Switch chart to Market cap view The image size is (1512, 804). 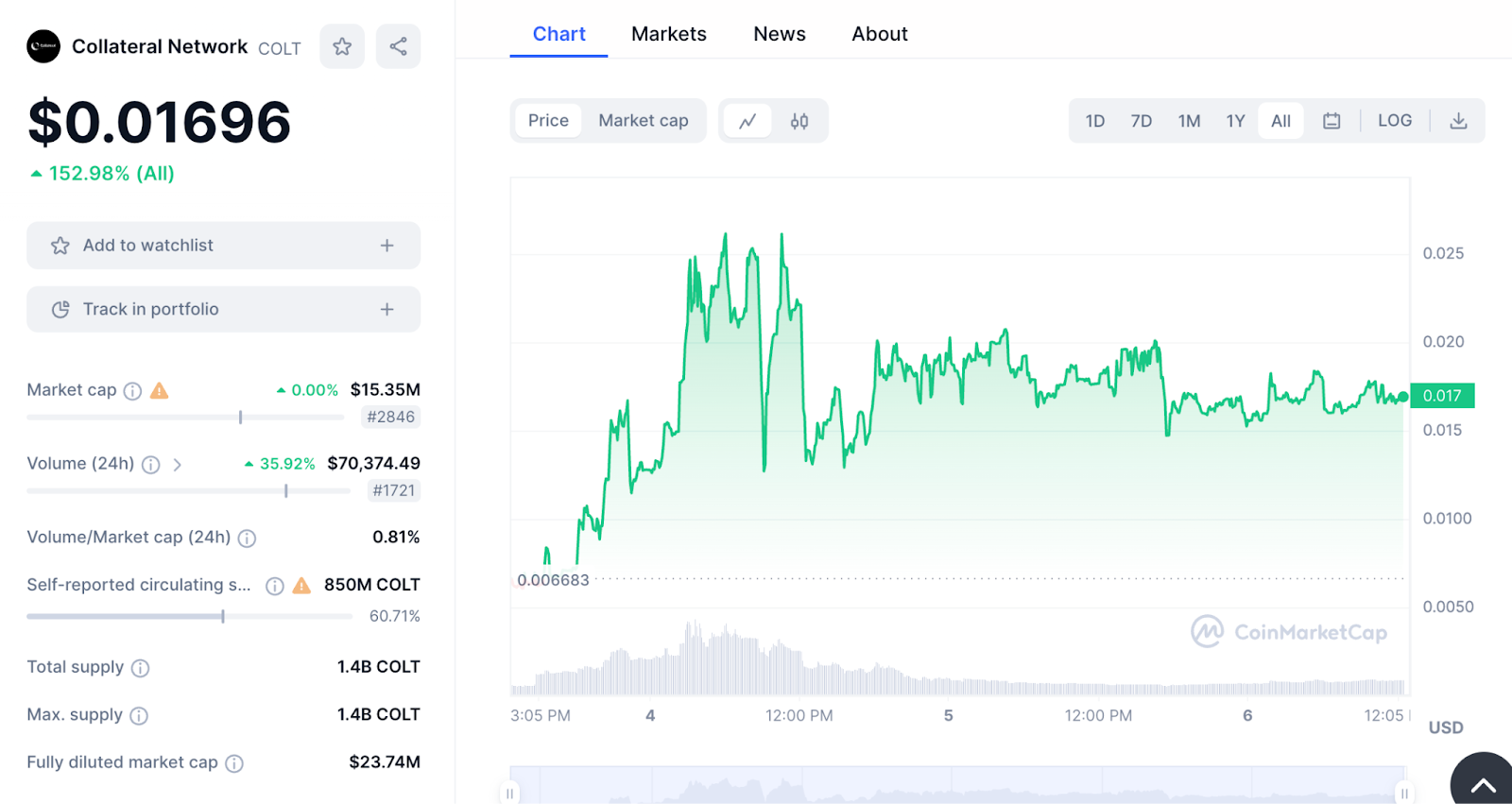point(643,121)
